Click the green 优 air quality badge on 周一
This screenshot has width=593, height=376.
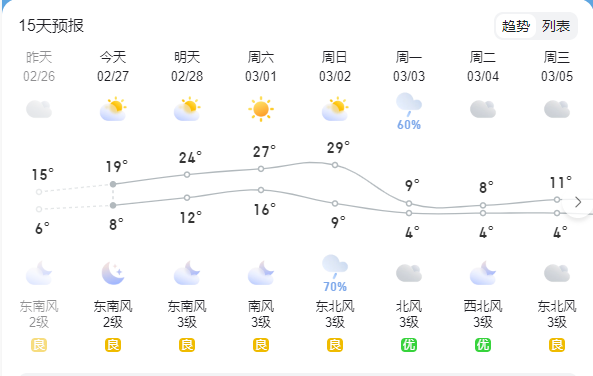point(409,345)
